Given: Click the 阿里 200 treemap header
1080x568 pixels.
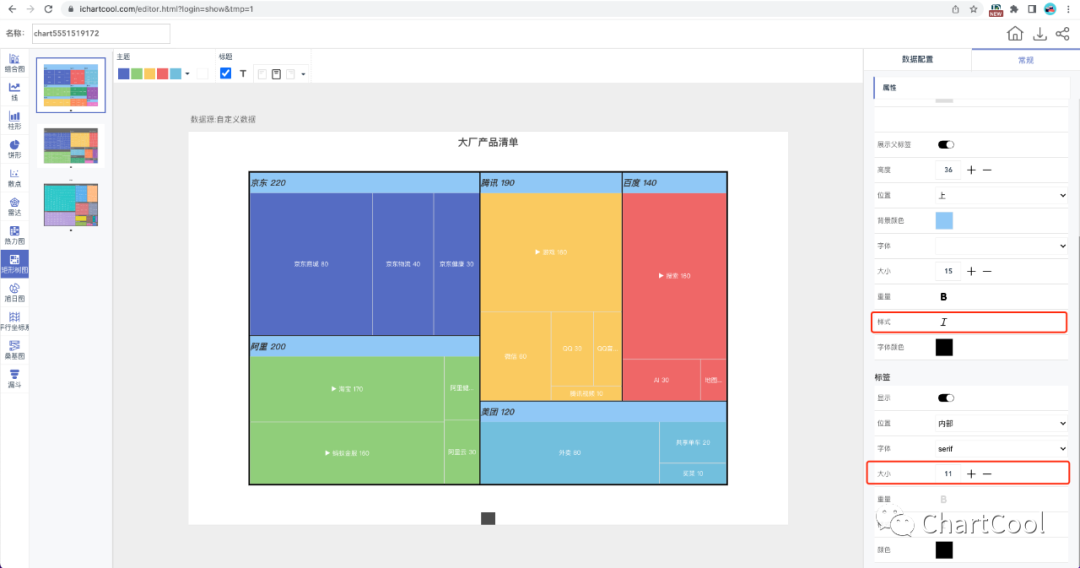Looking at the screenshot, I should 364,346.
